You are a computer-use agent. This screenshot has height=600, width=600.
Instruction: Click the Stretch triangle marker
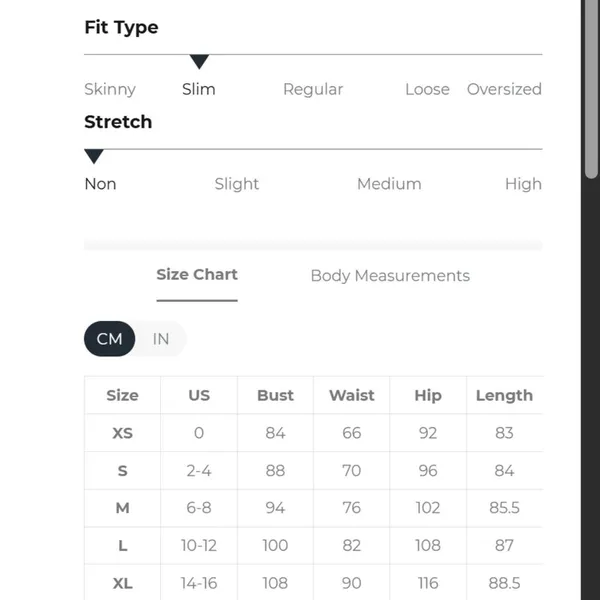tap(94, 156)
